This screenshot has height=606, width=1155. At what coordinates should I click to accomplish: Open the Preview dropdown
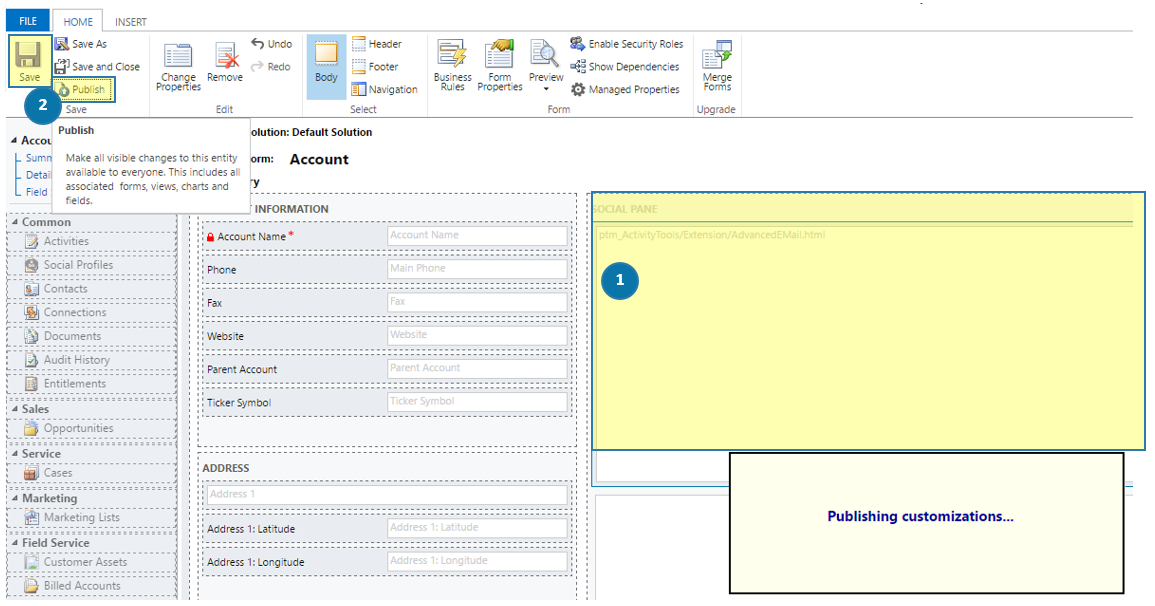pyautogui.click(x=546, y=88)
